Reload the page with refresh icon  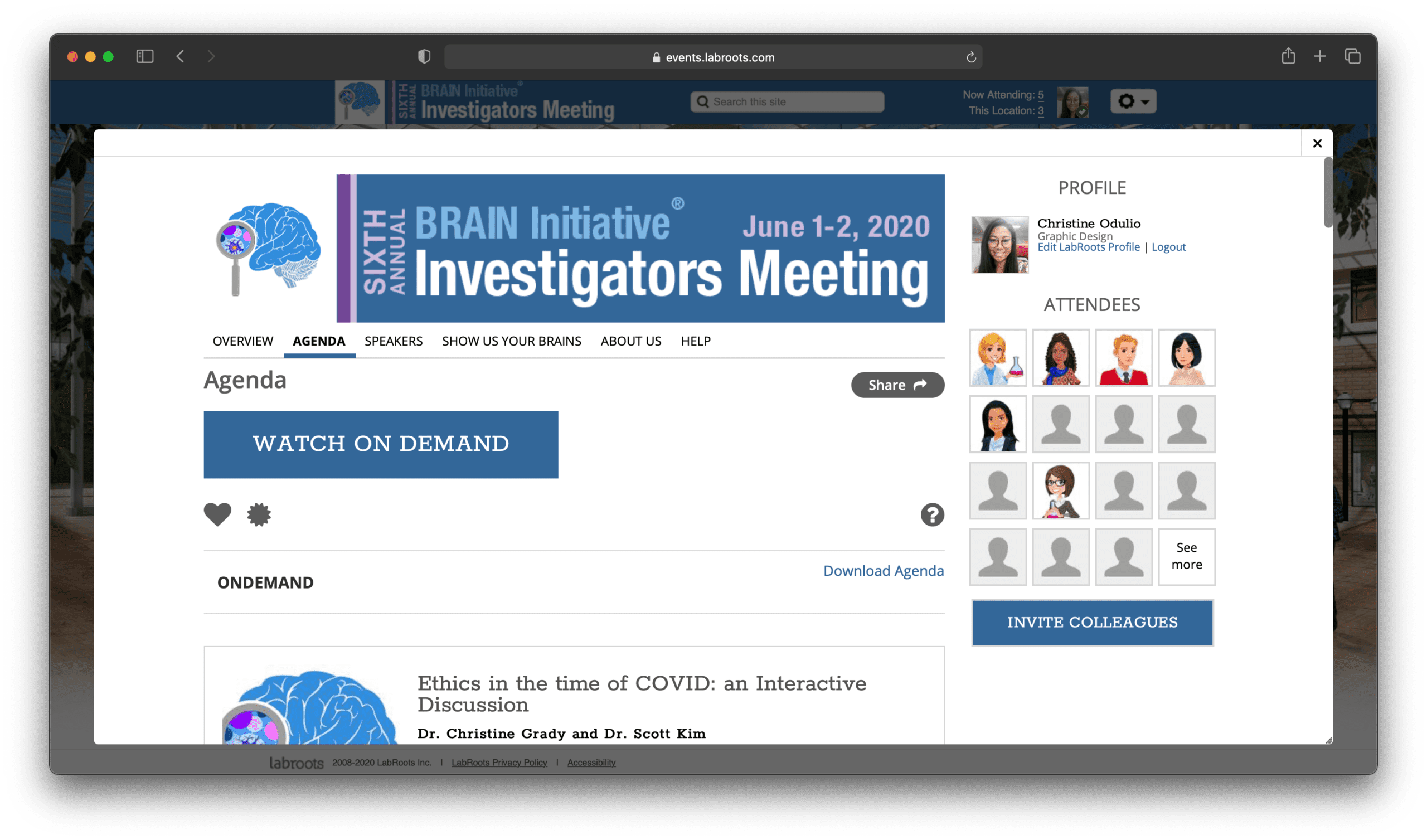[970, 57]
